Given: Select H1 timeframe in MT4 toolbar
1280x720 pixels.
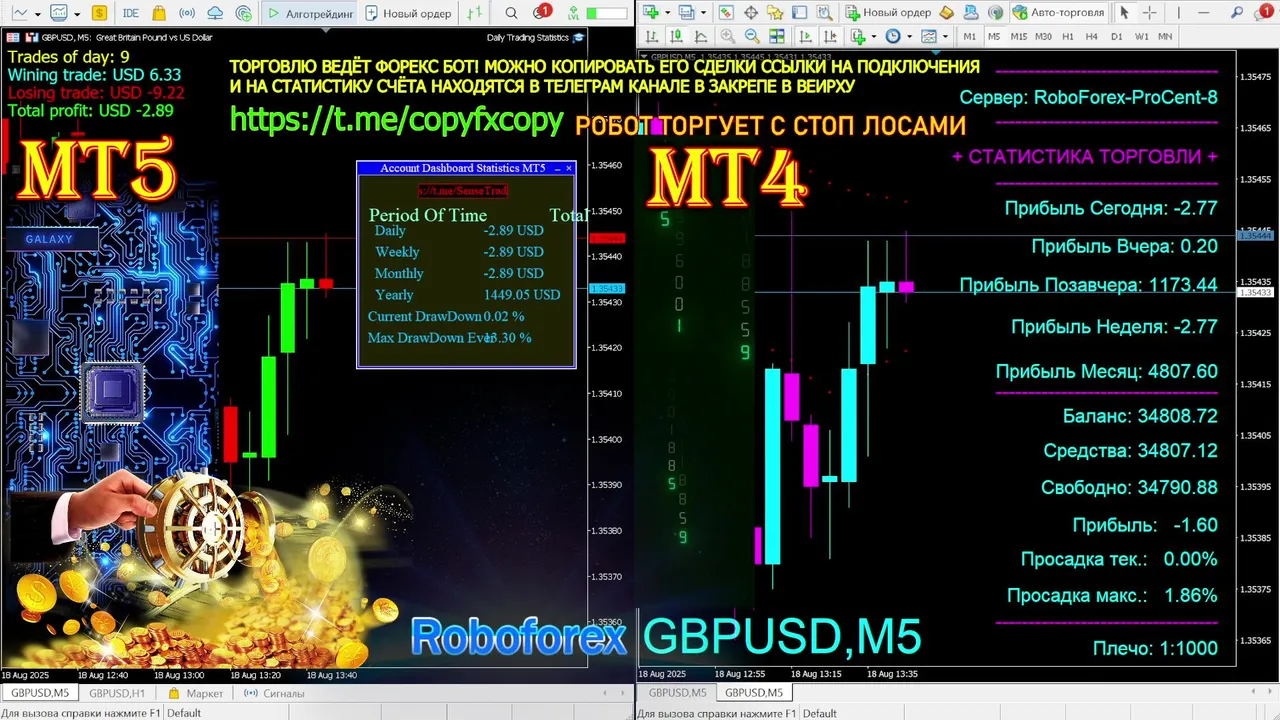Looking at the screenshot, I should click(x=1068, y=36).
